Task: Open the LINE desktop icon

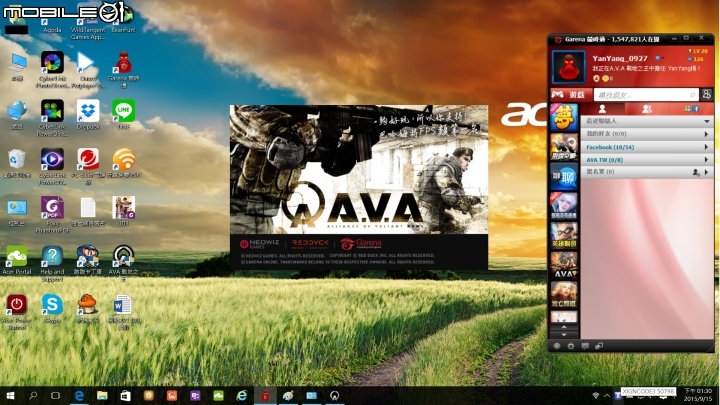Action: coord(124,115)
